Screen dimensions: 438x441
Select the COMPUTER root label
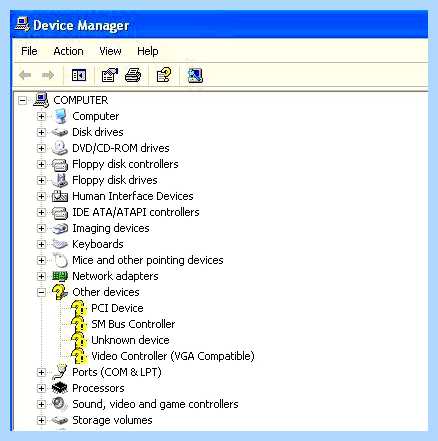coord(81,100)
